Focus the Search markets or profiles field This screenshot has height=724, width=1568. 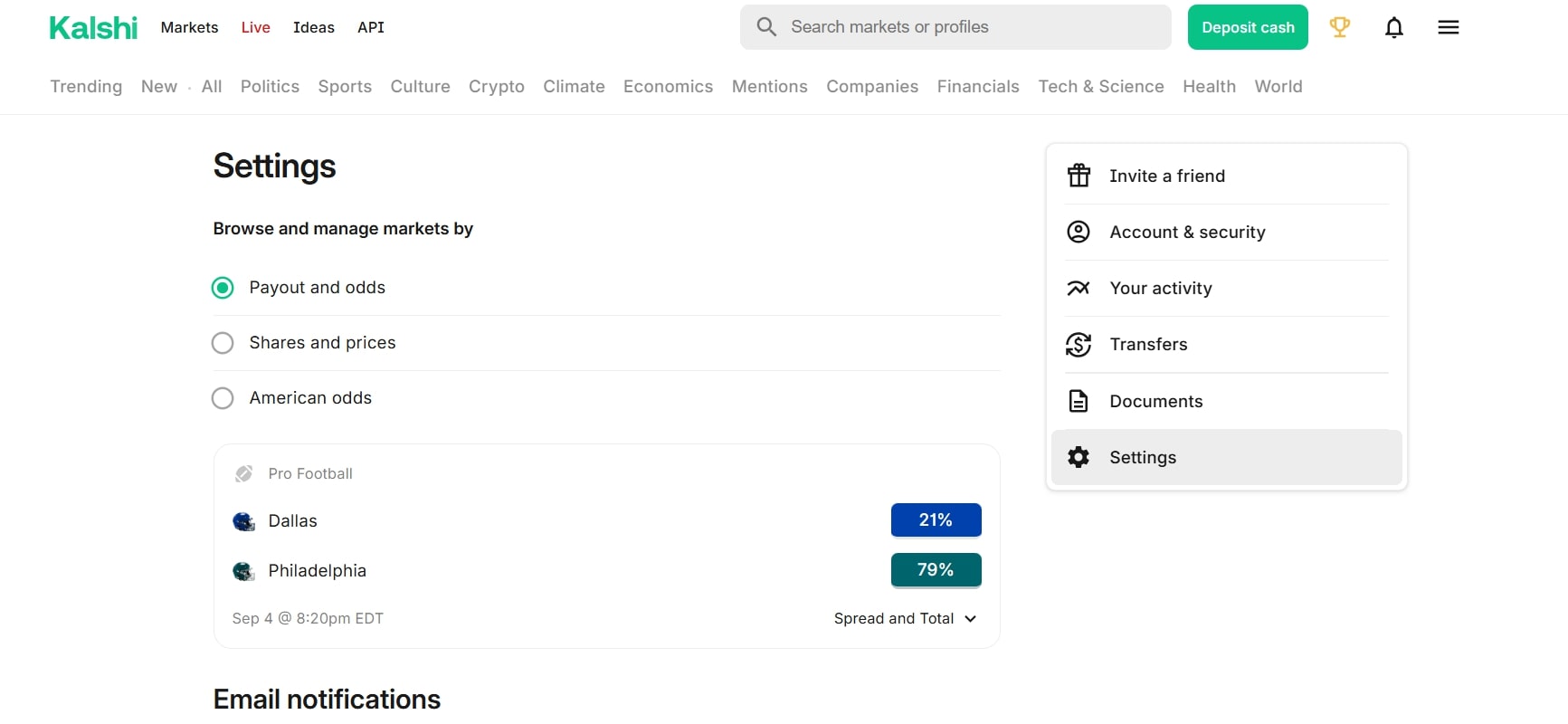coord(955,27)
